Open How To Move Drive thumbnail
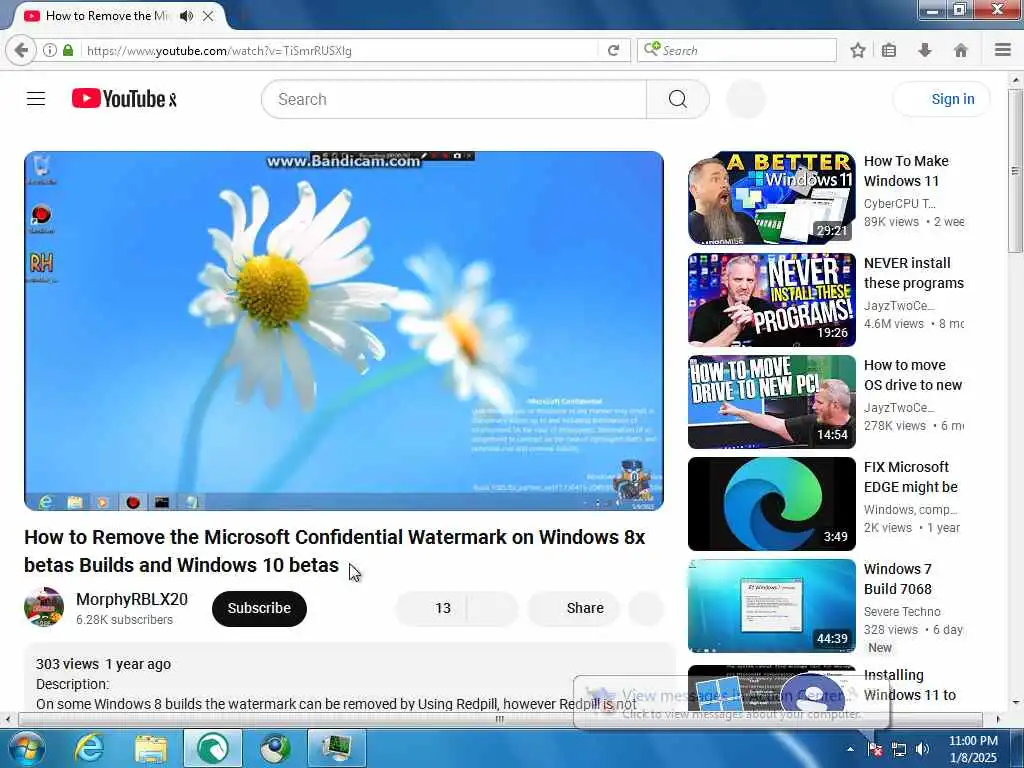The width and height of the screenshot is (1024, 768). [771, 402]
